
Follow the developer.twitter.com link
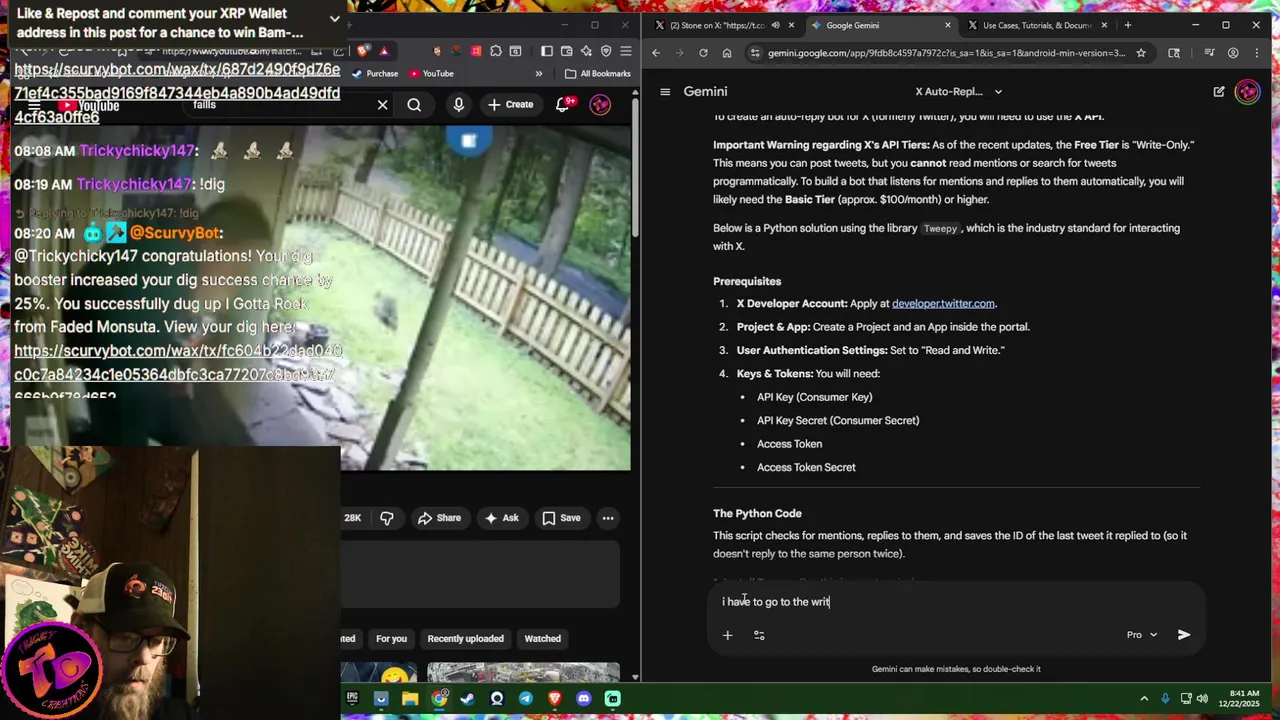(943, 303)
